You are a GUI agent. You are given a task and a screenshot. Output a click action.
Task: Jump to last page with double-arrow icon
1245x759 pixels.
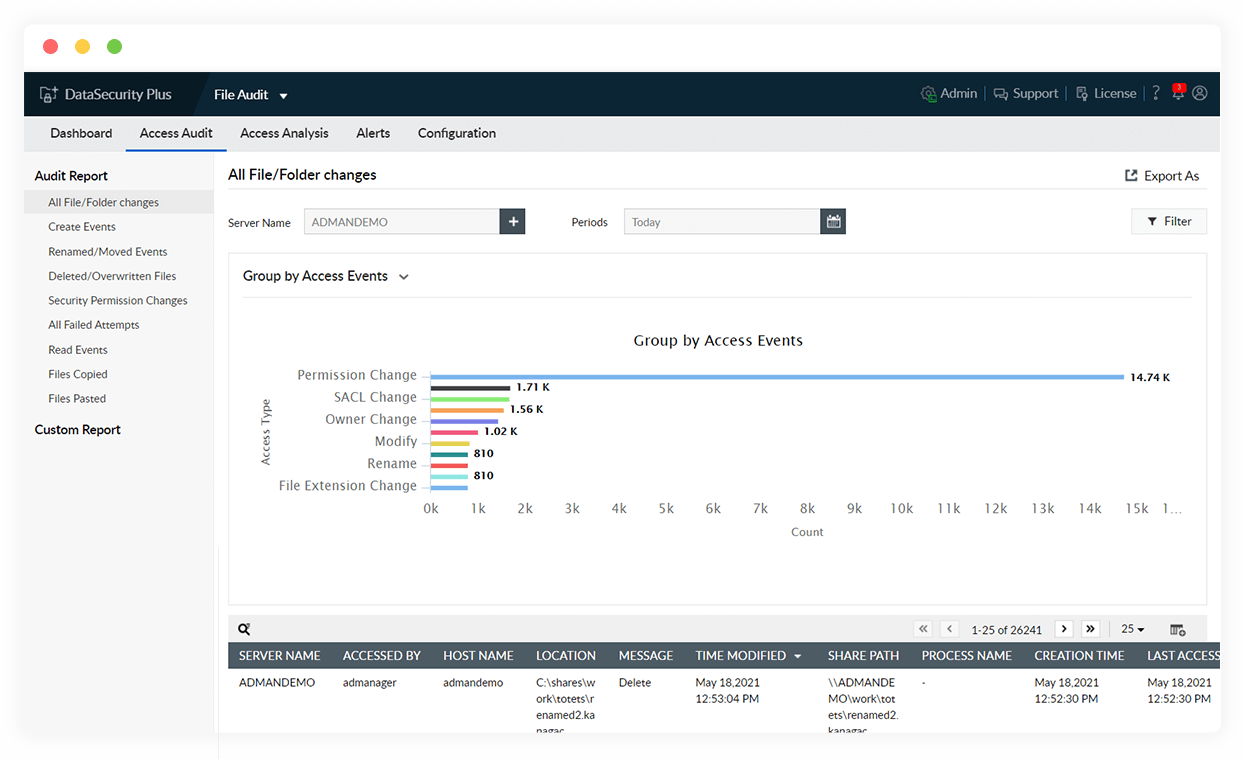pos(1090,629)
